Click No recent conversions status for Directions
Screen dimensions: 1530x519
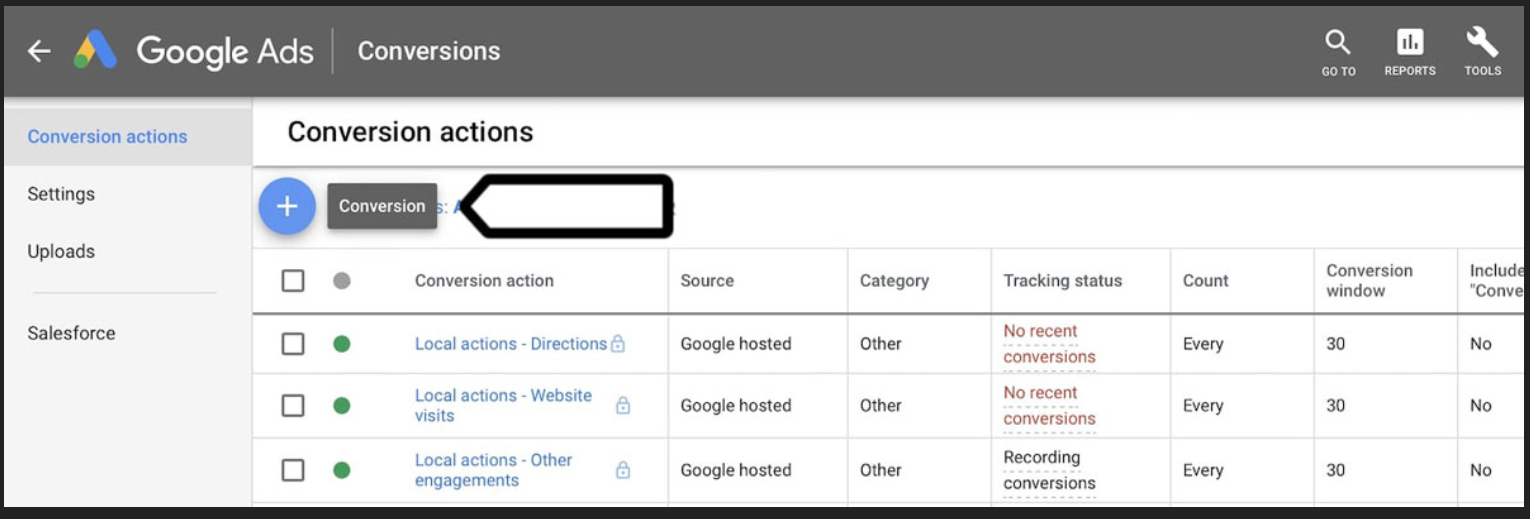tap(1049, 344)
